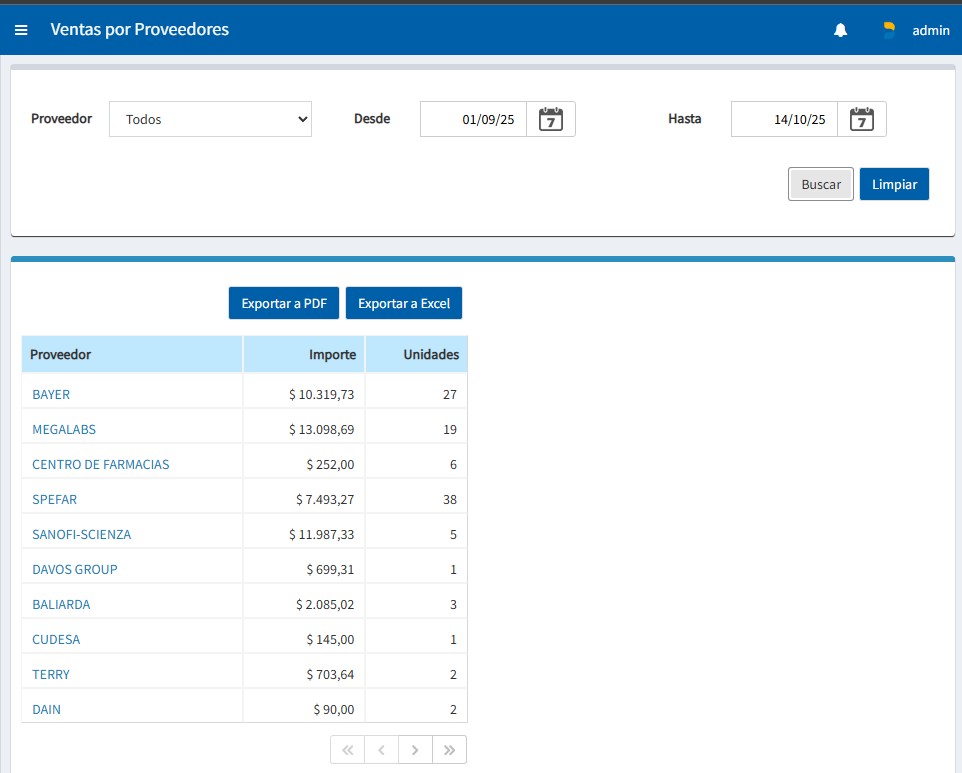Open the admin user menu
Screen dimensions: 962x773
point(930,30)
